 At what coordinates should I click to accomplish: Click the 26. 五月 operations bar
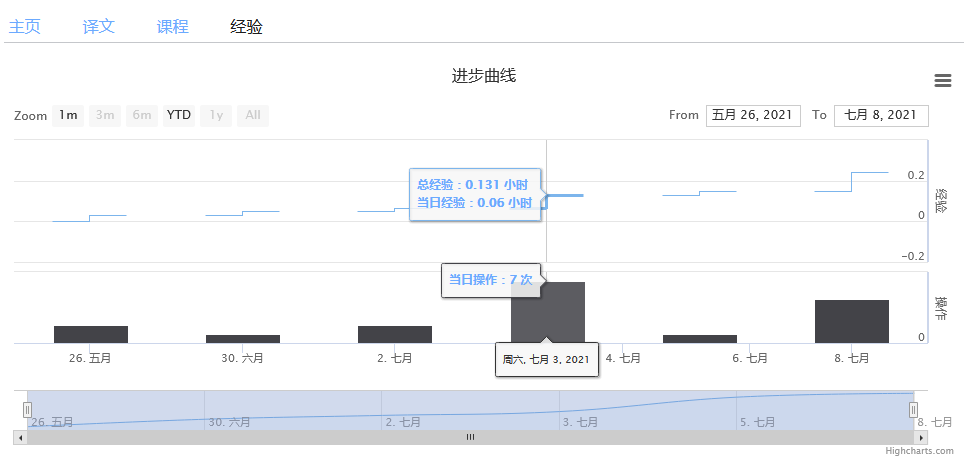[x=90, y=334]
